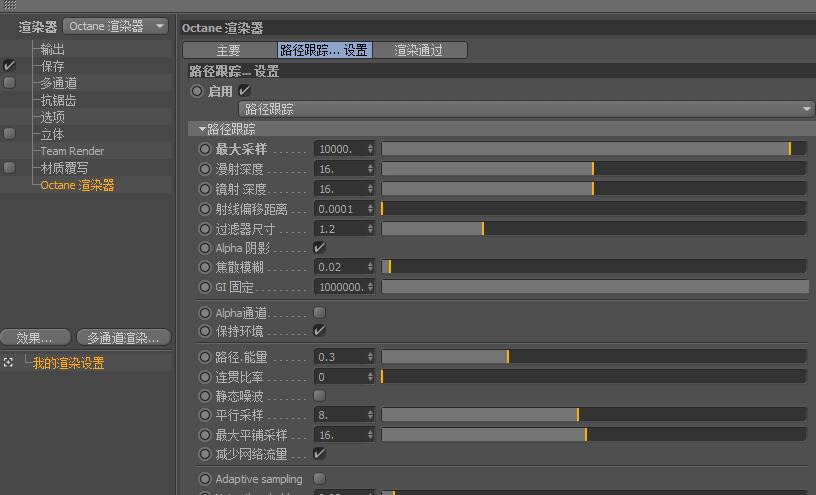Click the 路径能量 value stepper arrows
The width and height of the screenshot is (816, 495).
point(370,357)
